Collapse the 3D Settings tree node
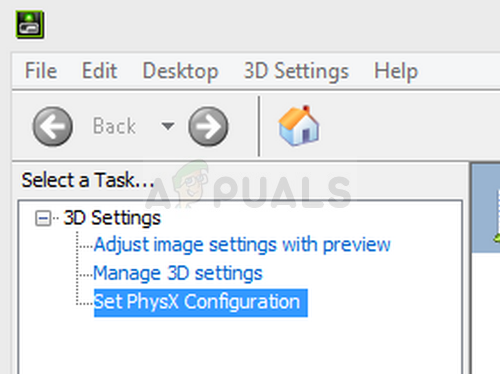Viewport: 500px width, 374px height. point(43,219)
